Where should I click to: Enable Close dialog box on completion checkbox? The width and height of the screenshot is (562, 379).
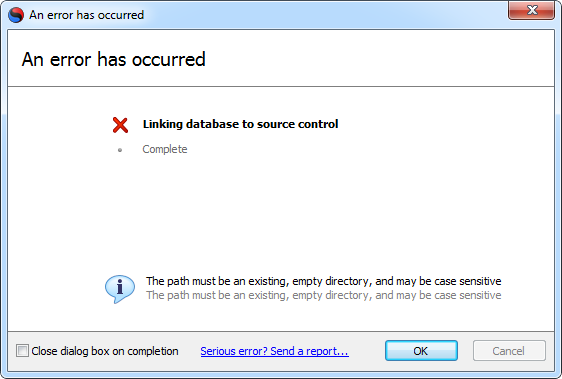tap(22, 351)
